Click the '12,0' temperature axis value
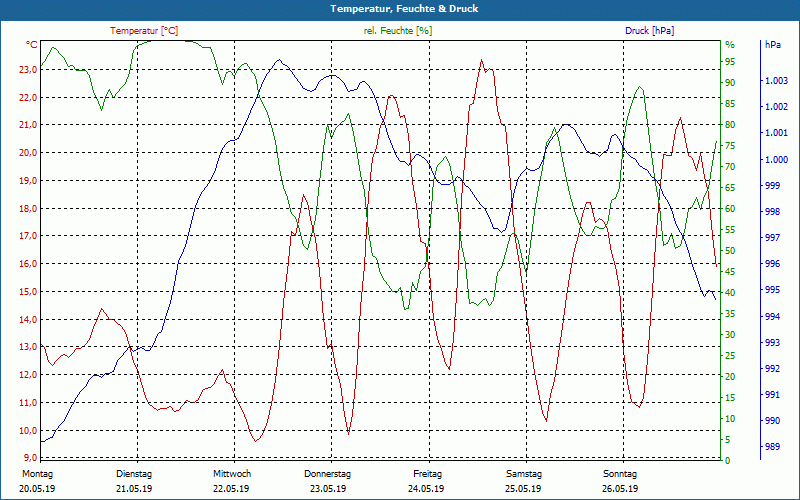Screen dimensions: 800x500 [x=28, y=374]
